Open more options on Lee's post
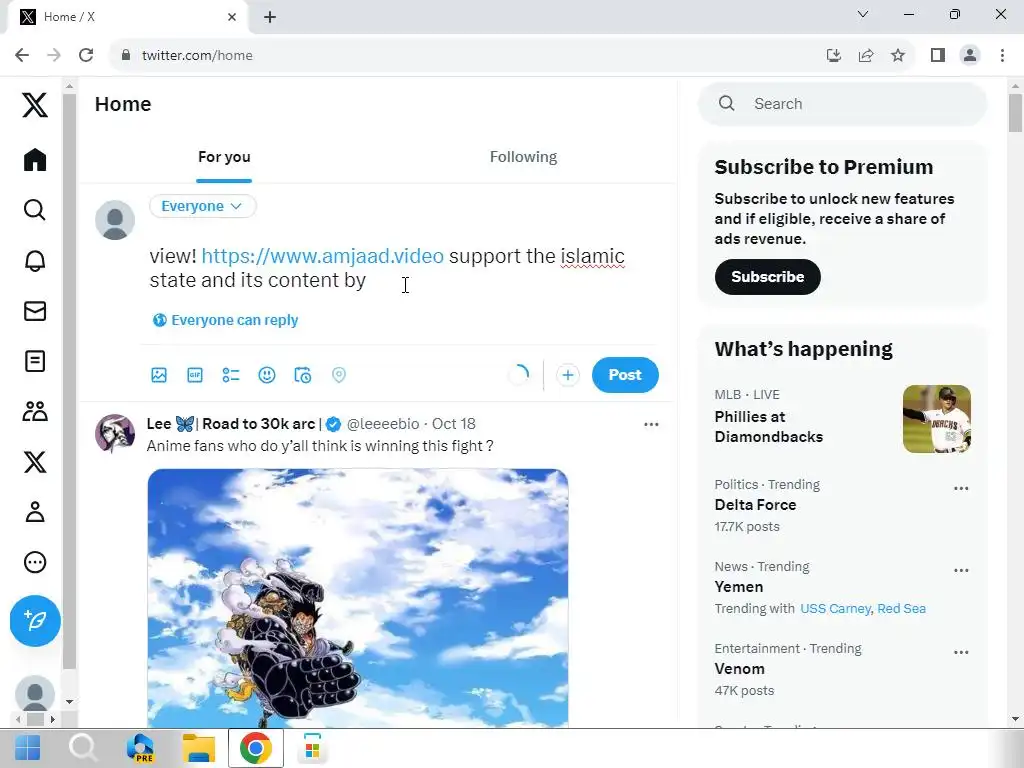The width and height of the screenshot is (1024, 768). click(651, 424)
